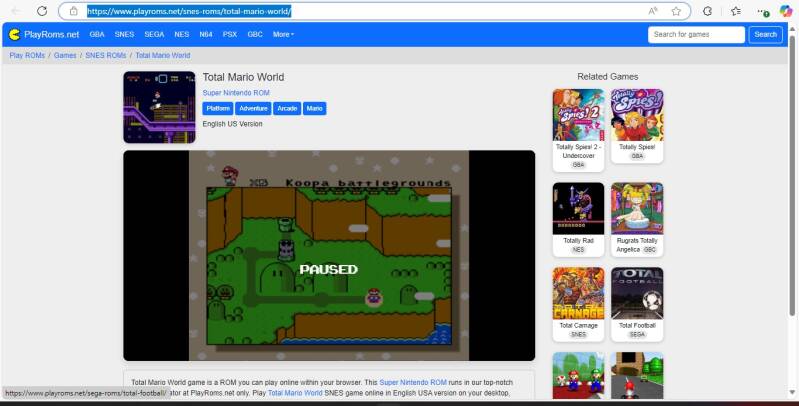The image size is (799, 406).
Task: Select the page URL in the address bar
Action: pyautogui.click(x=189, y=11)
